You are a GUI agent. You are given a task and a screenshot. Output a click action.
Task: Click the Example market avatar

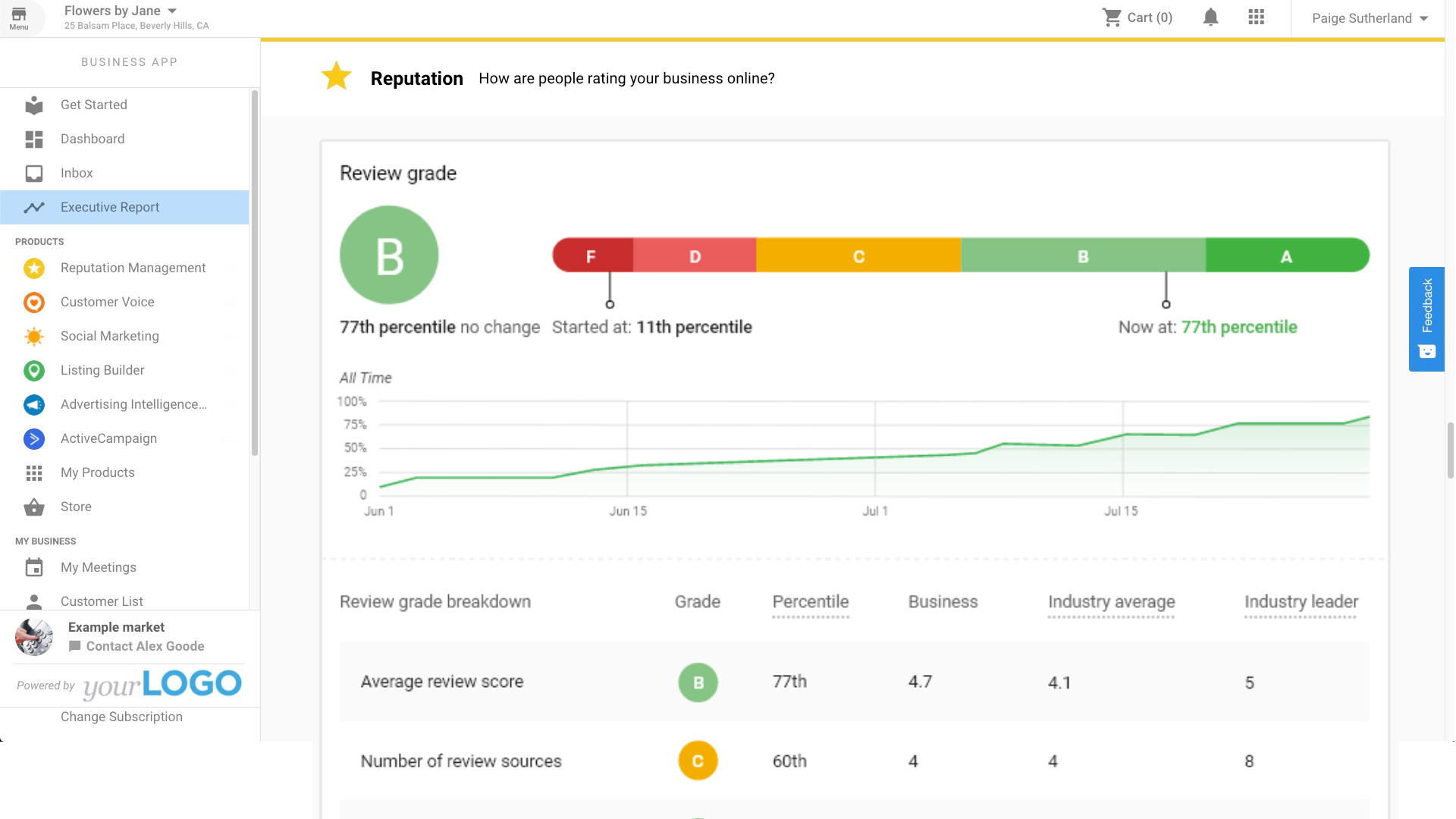34,637
